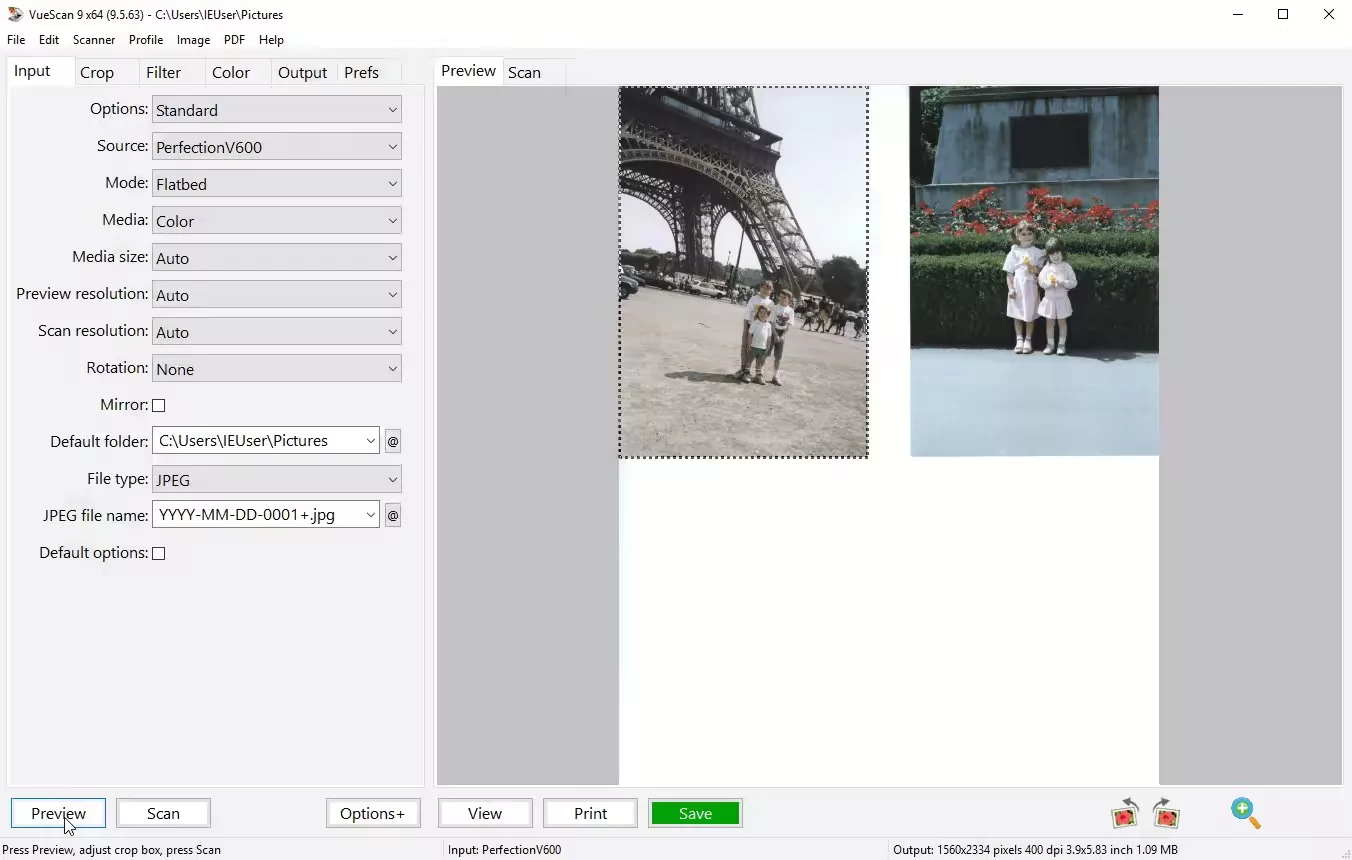The image size is (1352, 860).
Task: Open the Scanner menu
Action: point(93,40)
